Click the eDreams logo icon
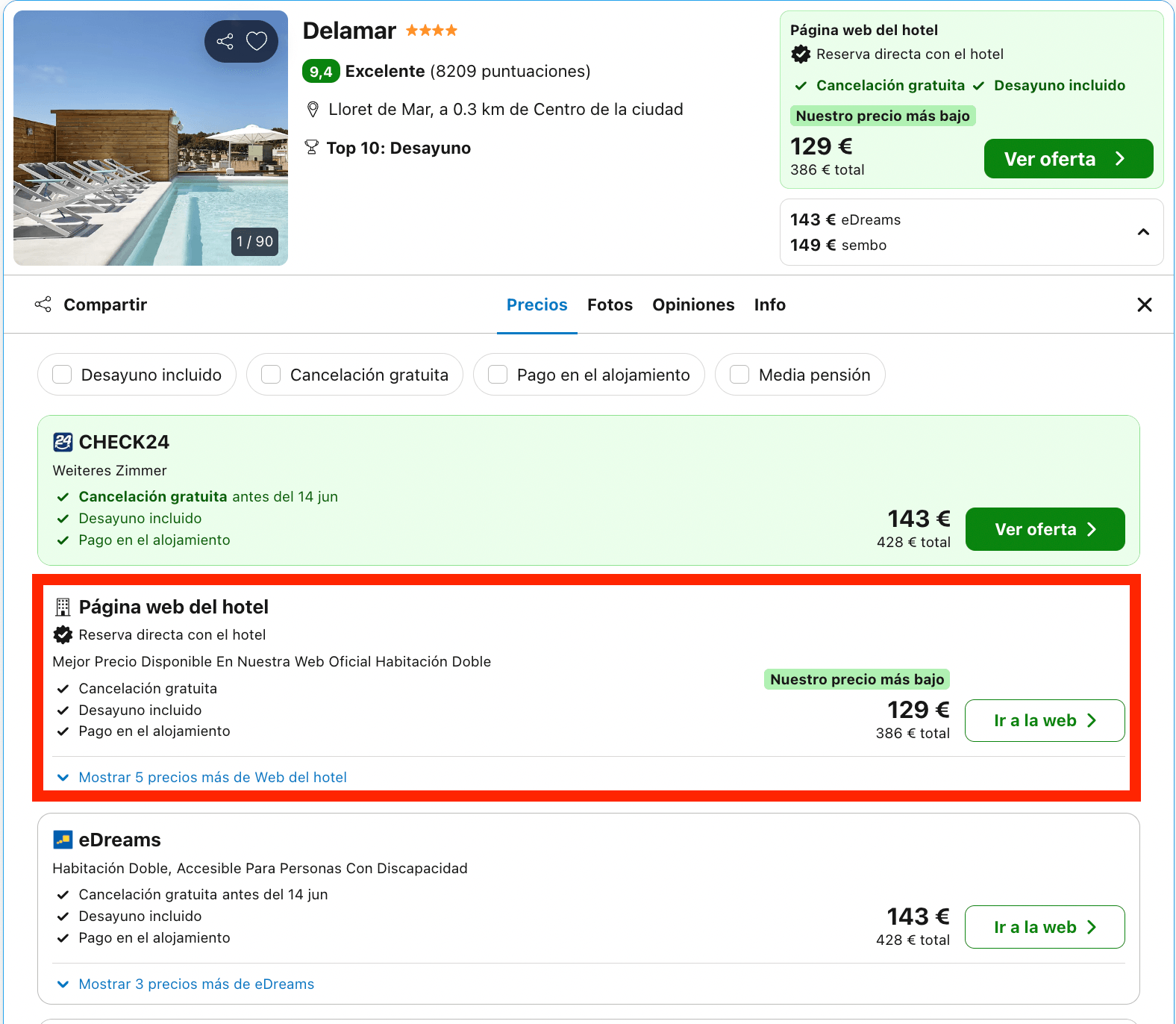The height and width of the screenshot is (1024, 1176). (63, 840)
